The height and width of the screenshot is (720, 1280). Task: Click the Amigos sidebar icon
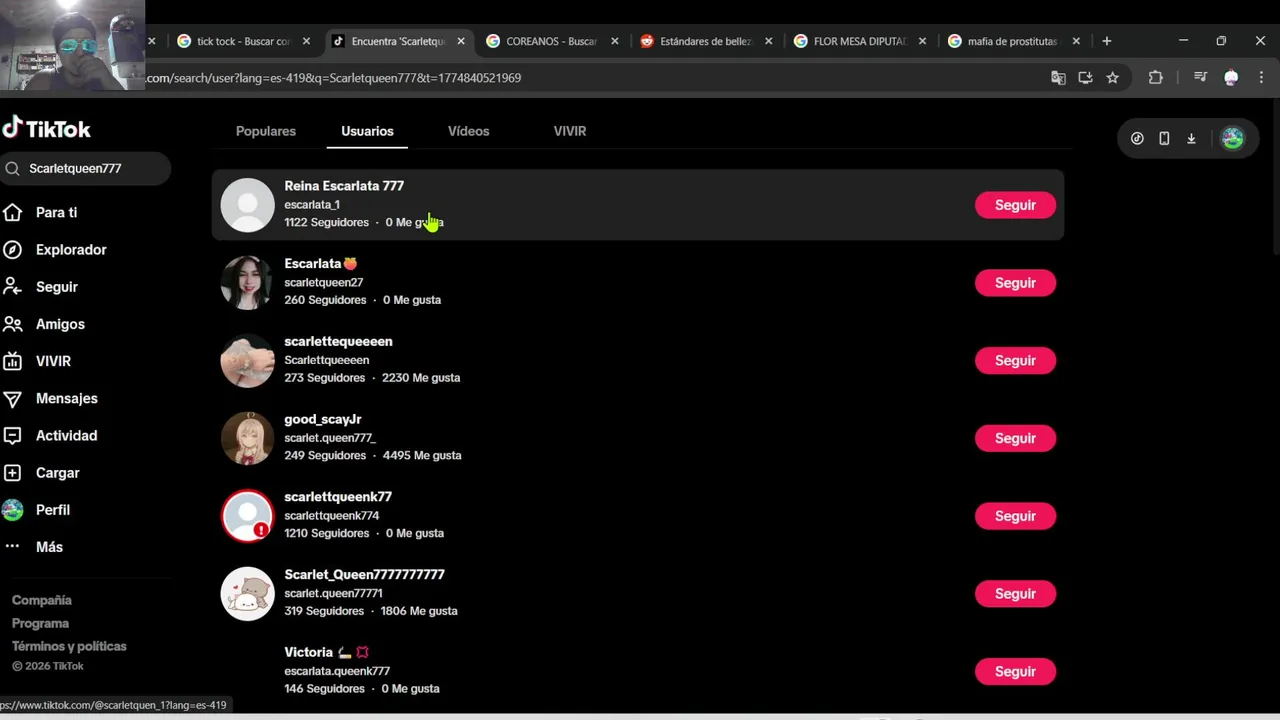click(12, 324)
